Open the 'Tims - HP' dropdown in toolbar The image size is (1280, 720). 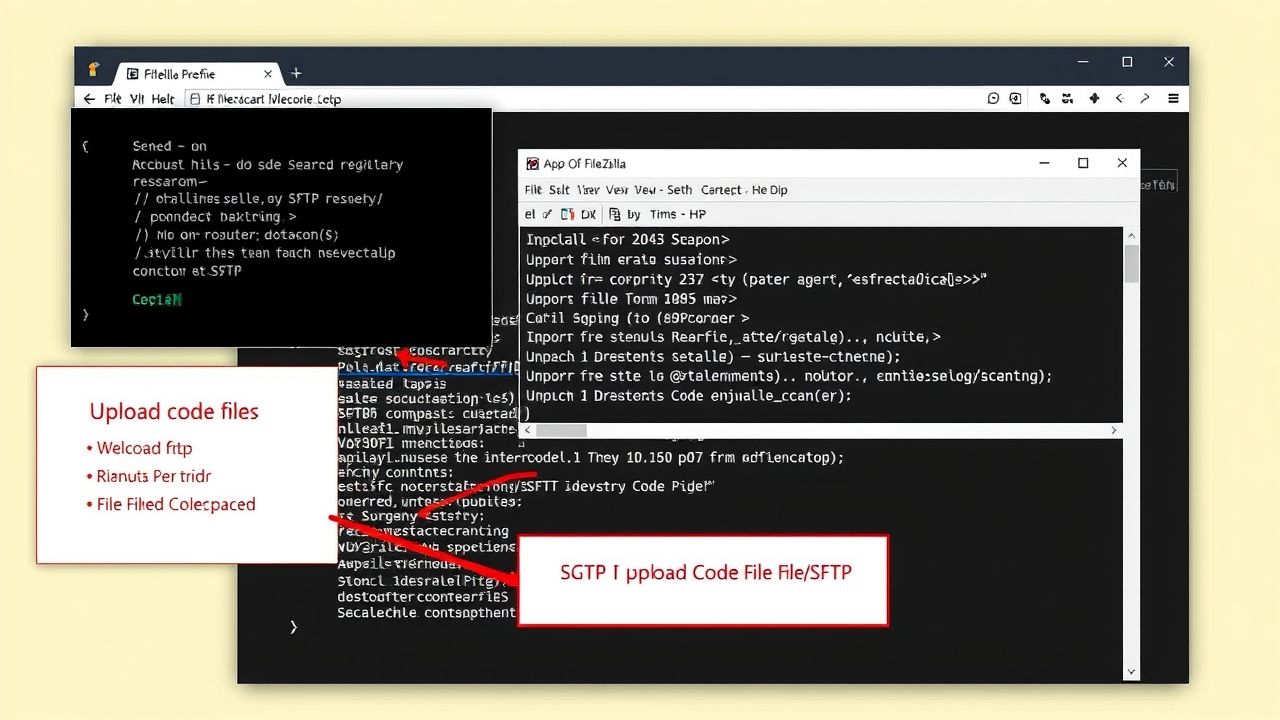678,214
